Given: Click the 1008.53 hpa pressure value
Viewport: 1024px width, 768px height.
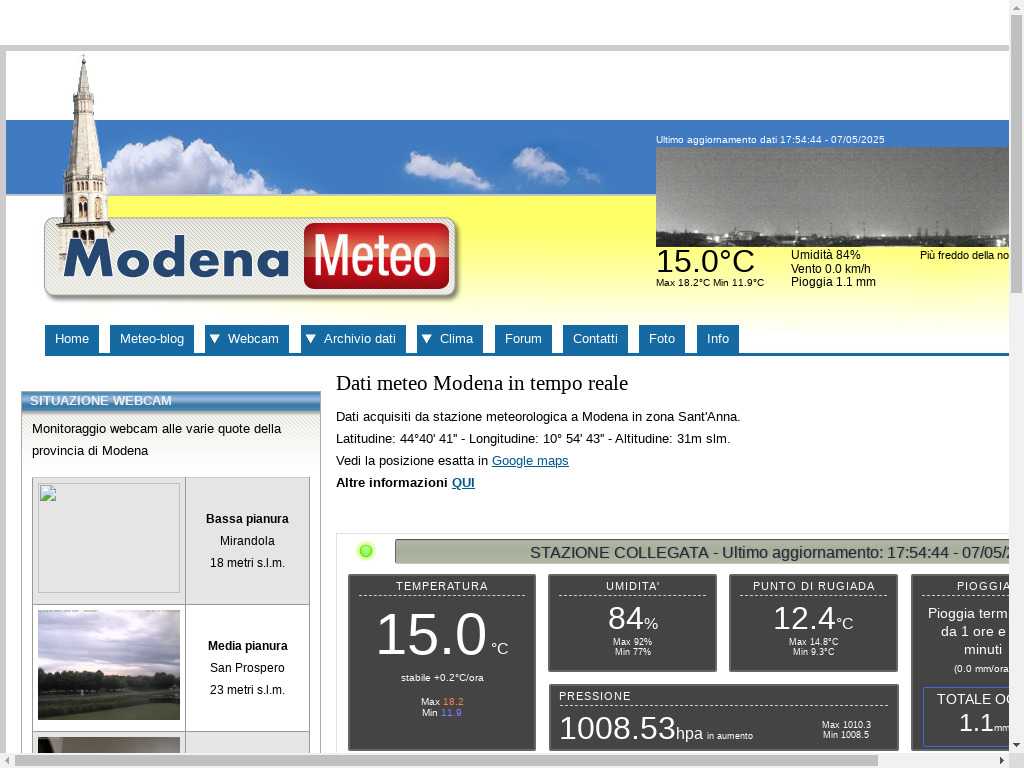Looking at the screenshot, I should click(630, 728).
